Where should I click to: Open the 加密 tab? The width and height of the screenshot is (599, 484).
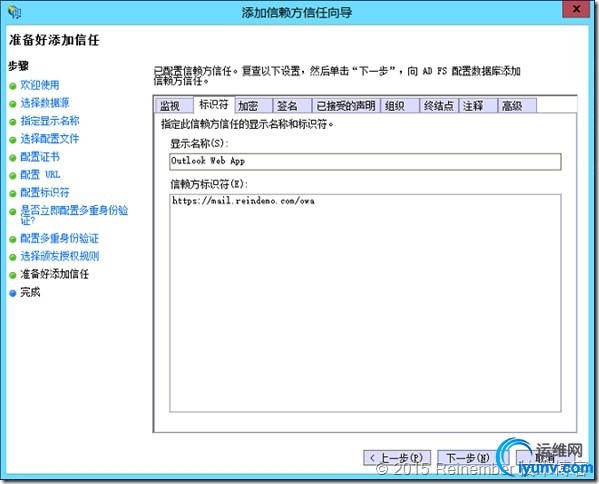pyautogui.click(x=254, y=106)
